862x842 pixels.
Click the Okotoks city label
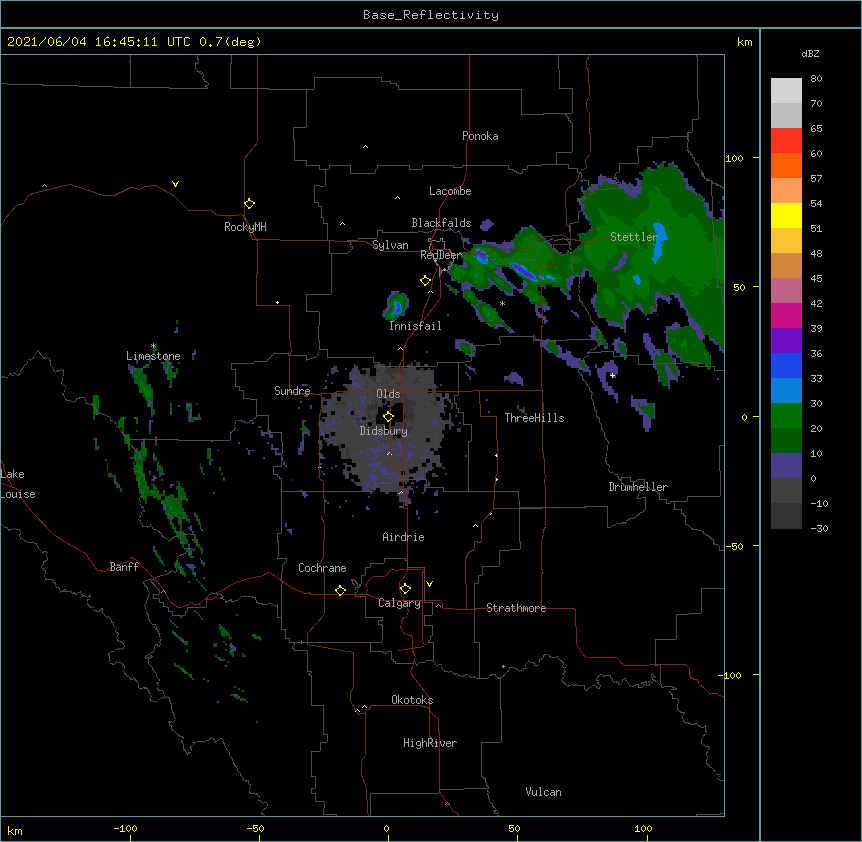[412, 700]
